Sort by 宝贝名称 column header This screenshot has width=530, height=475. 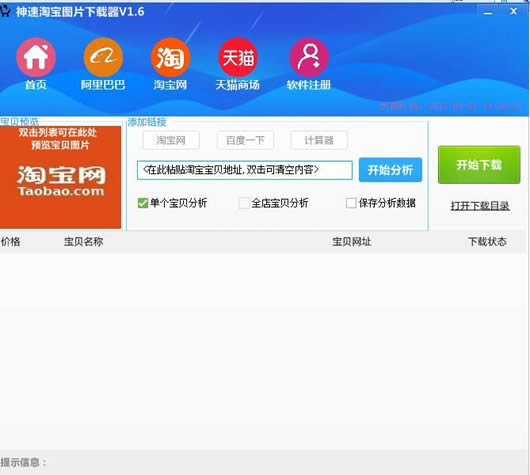(83, 241)
